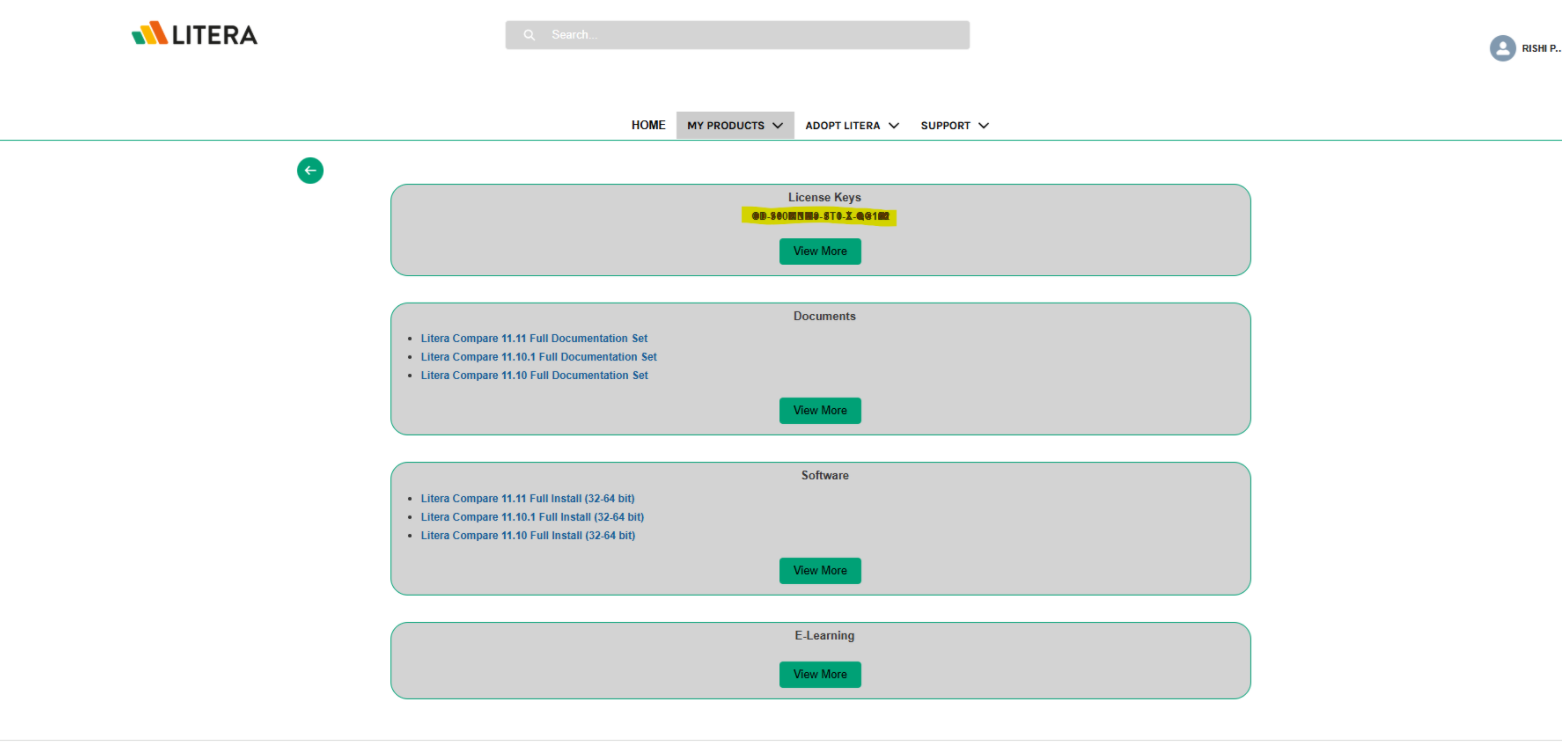Image resolution: width=1562 pixels, height=743 pixels.
Task: Open Litera Compare 11.10 Full Documentation Set
Action: coord(534,375)
